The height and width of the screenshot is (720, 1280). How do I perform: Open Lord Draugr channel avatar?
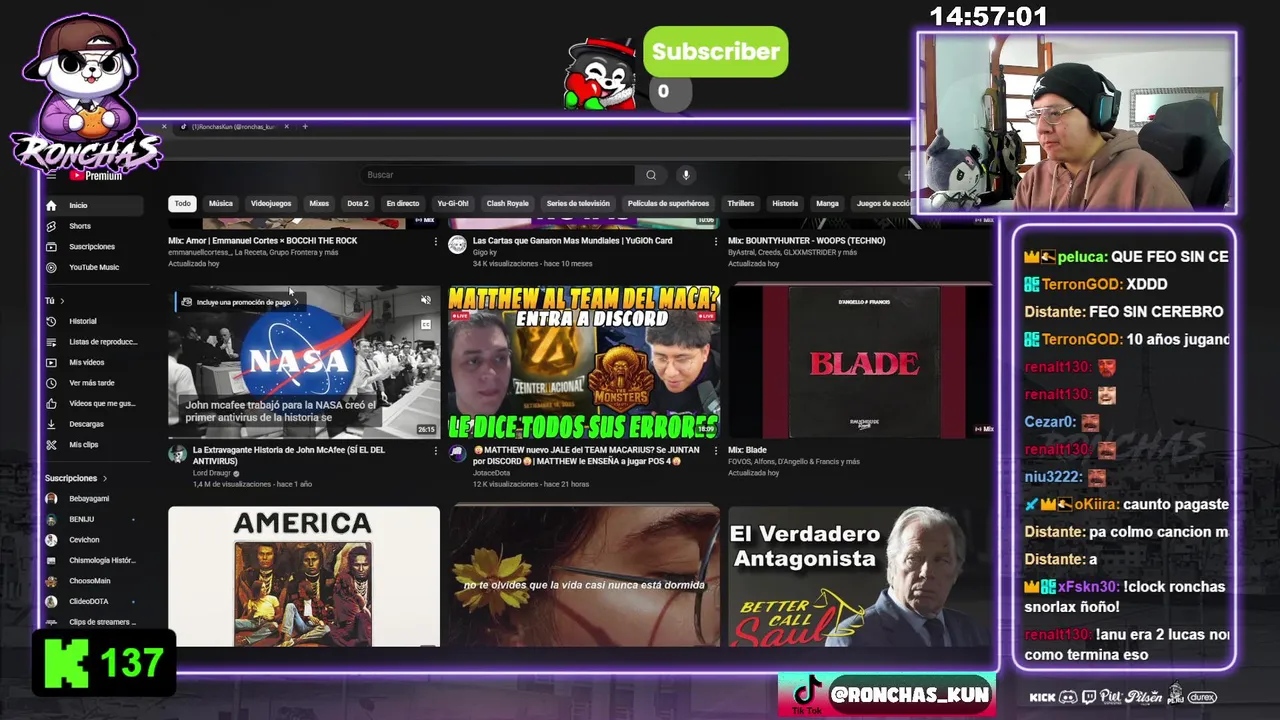pyautogui.click(x=177, y=454)
